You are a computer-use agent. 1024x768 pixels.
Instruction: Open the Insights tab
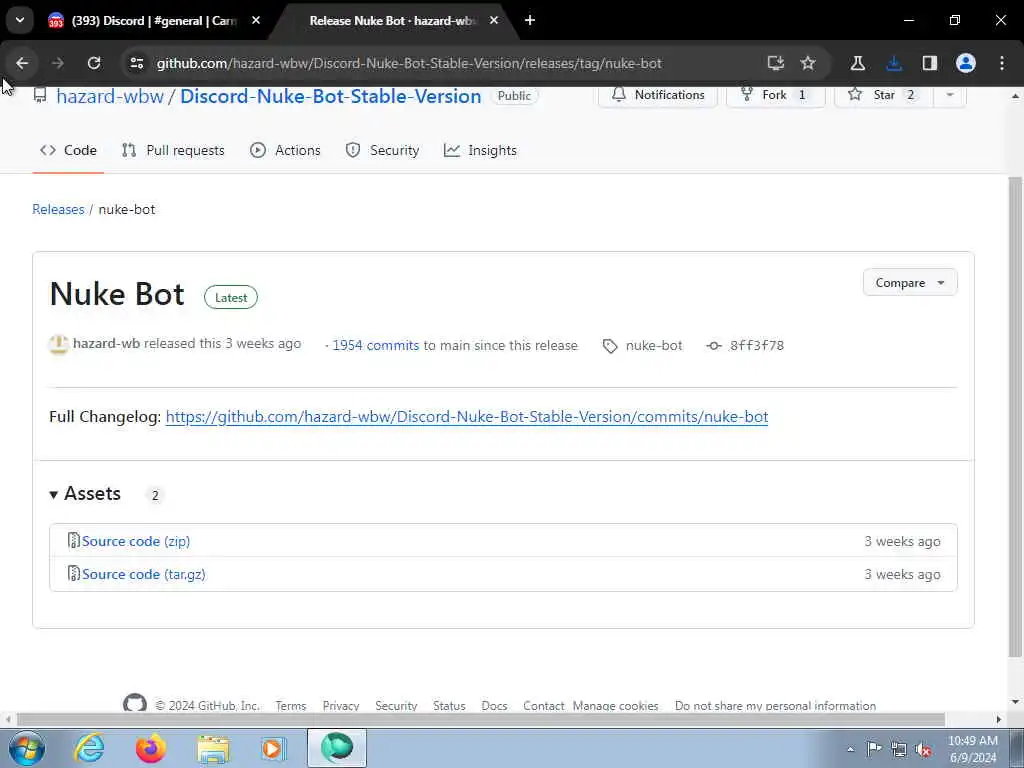480,150
